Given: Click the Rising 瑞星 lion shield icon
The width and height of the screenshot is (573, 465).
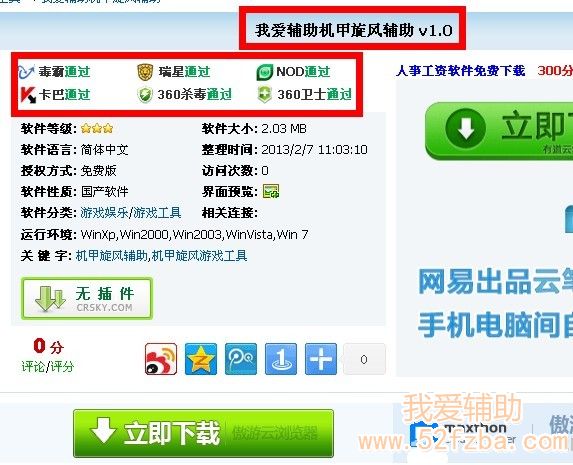Looking at the screenshot, I should pos(145,72).
